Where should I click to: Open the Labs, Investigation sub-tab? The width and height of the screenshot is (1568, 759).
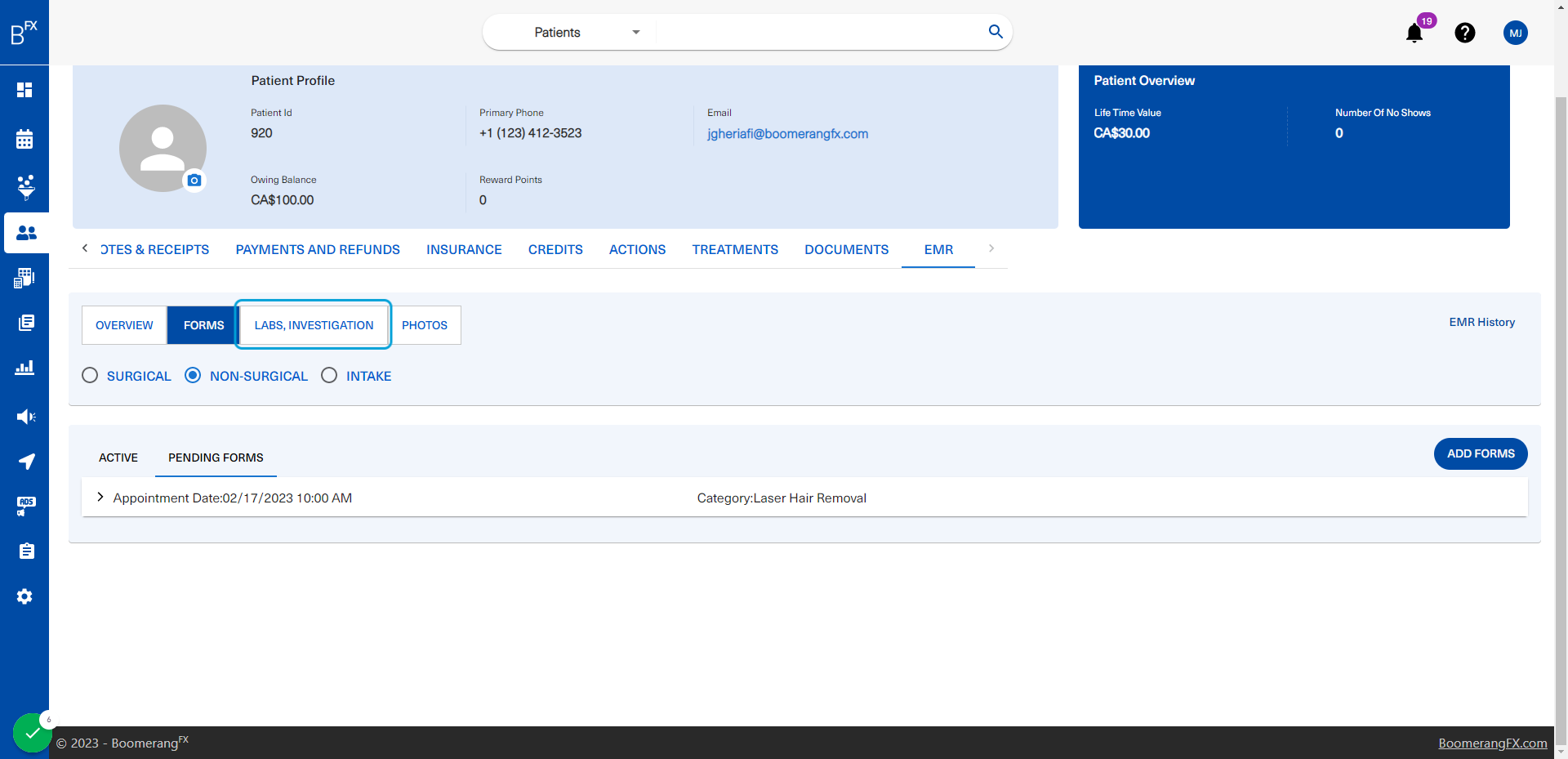pyautogui.click(x=314, y=325)
